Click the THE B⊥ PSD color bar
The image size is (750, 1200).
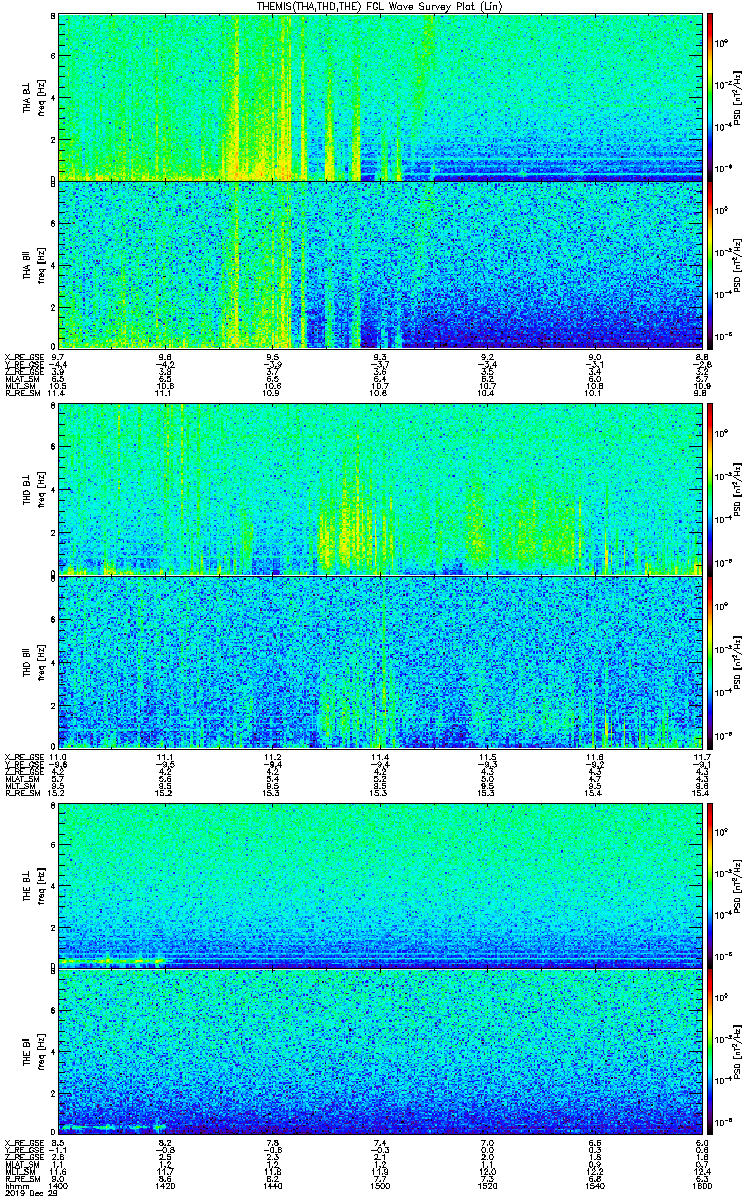(x=711, y=885)
